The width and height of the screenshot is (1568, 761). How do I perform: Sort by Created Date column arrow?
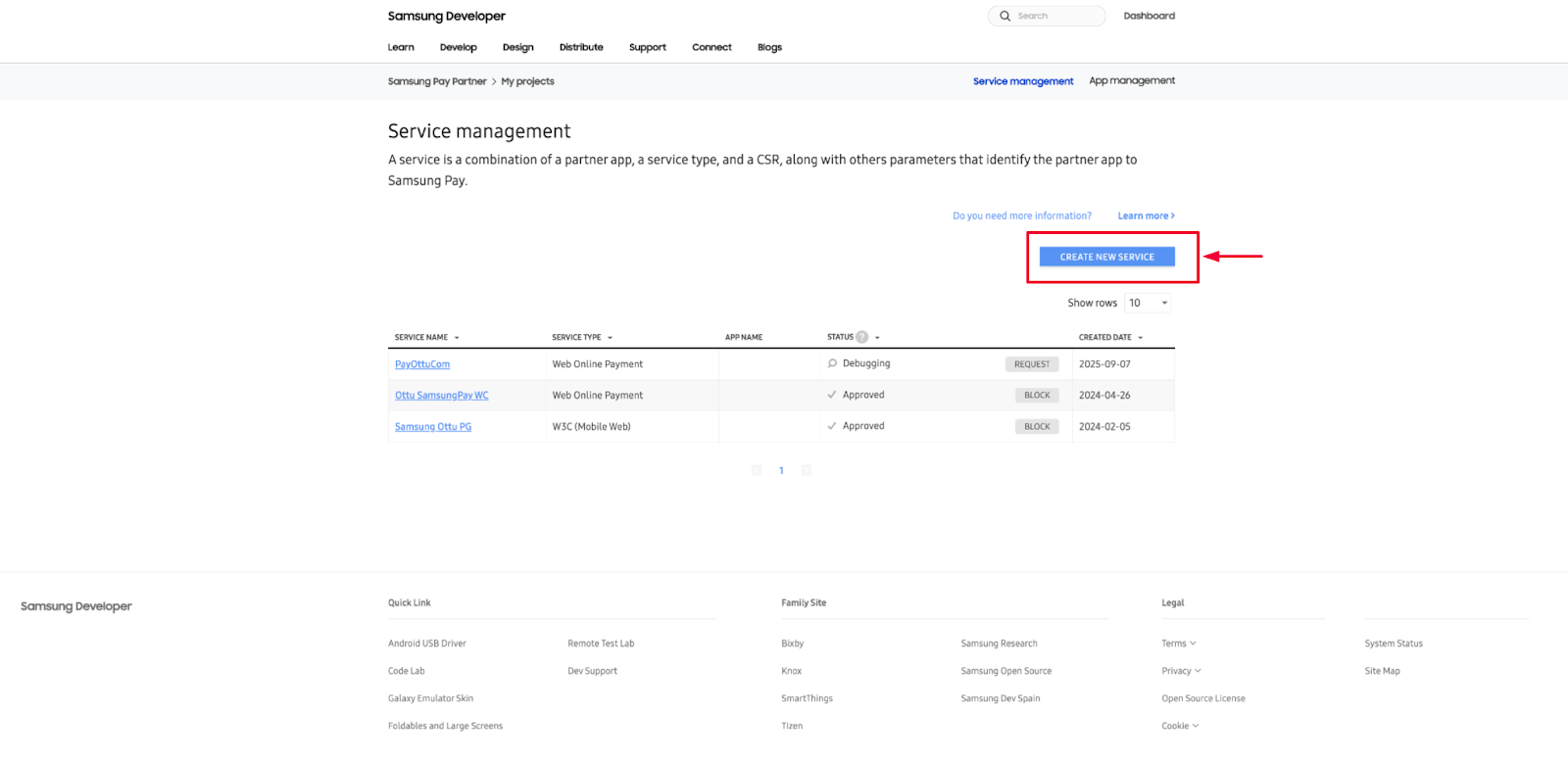click(1141, 338)
